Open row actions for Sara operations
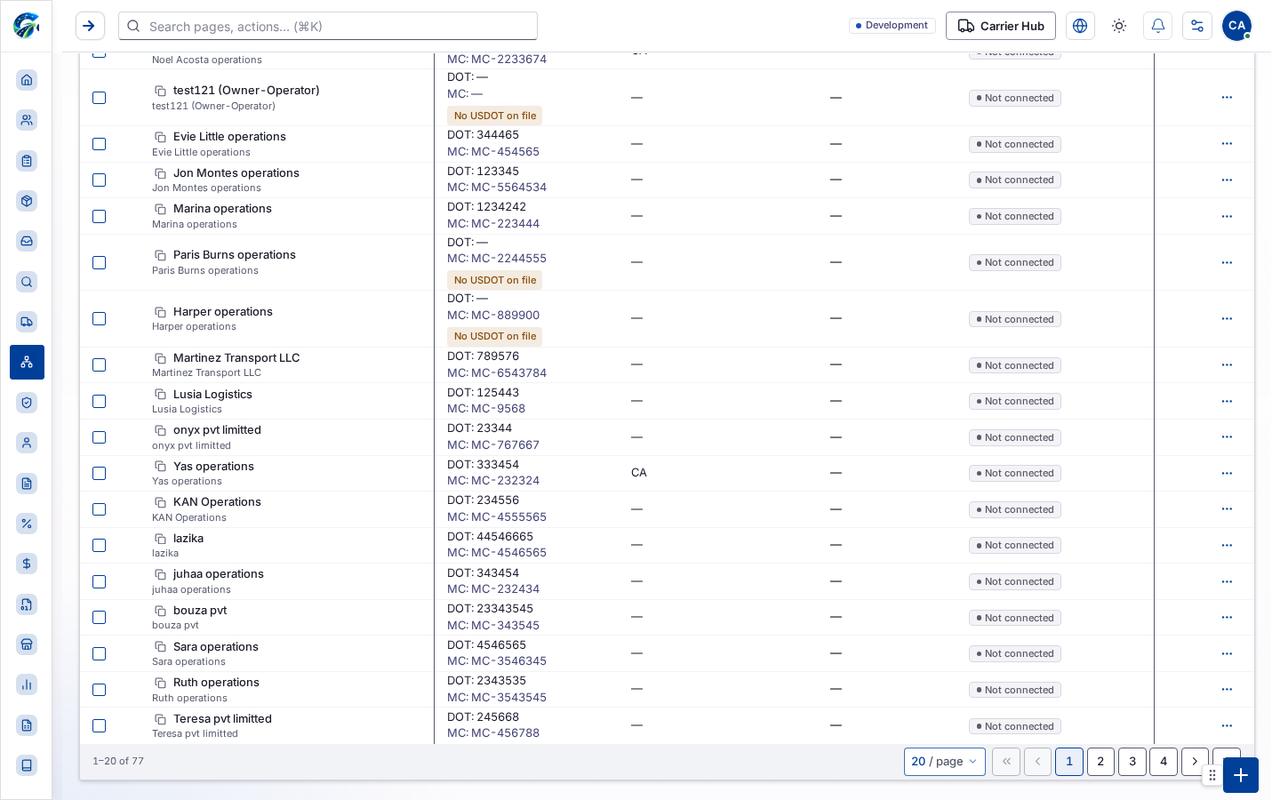 tap(1227, 653)
